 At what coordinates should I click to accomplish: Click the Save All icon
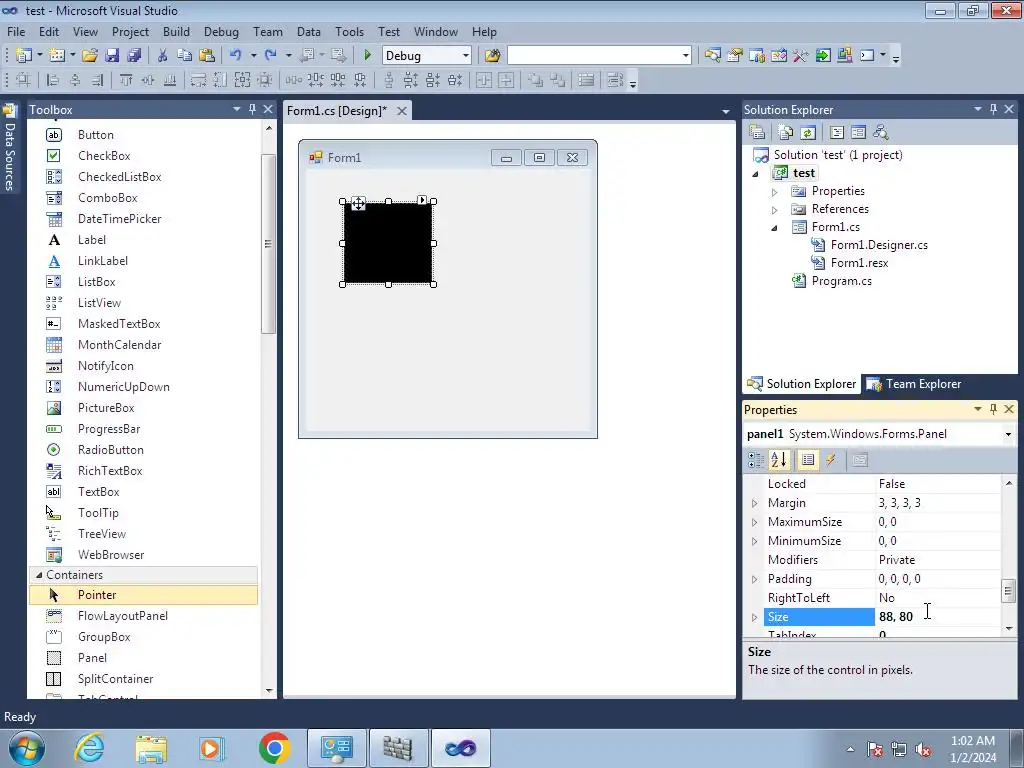[x=134, y=56]
